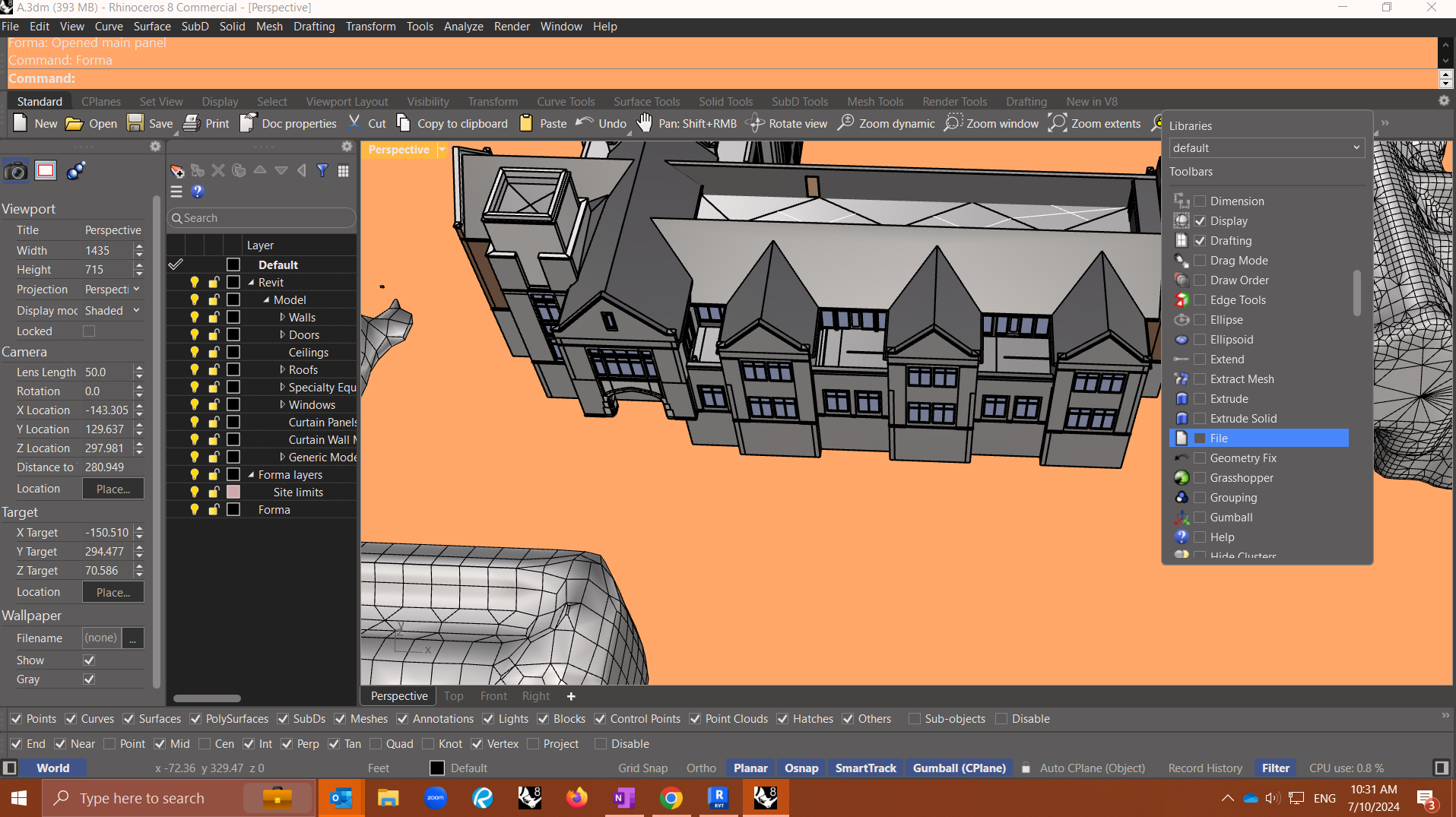Toggle Gumball (CPlane) in status bar
The height and width of the screenshot is (817, 1456).
959,768
